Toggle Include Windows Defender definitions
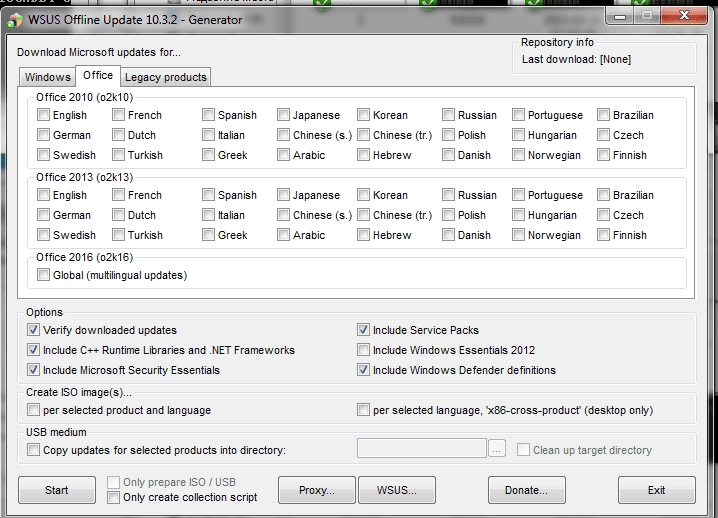 point(364,370)
